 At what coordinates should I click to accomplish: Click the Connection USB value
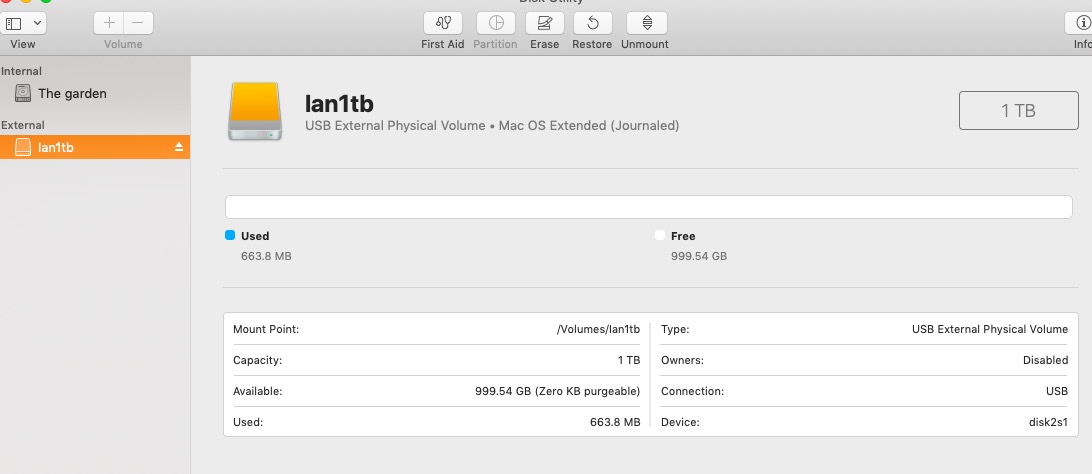click(1056, 391)
